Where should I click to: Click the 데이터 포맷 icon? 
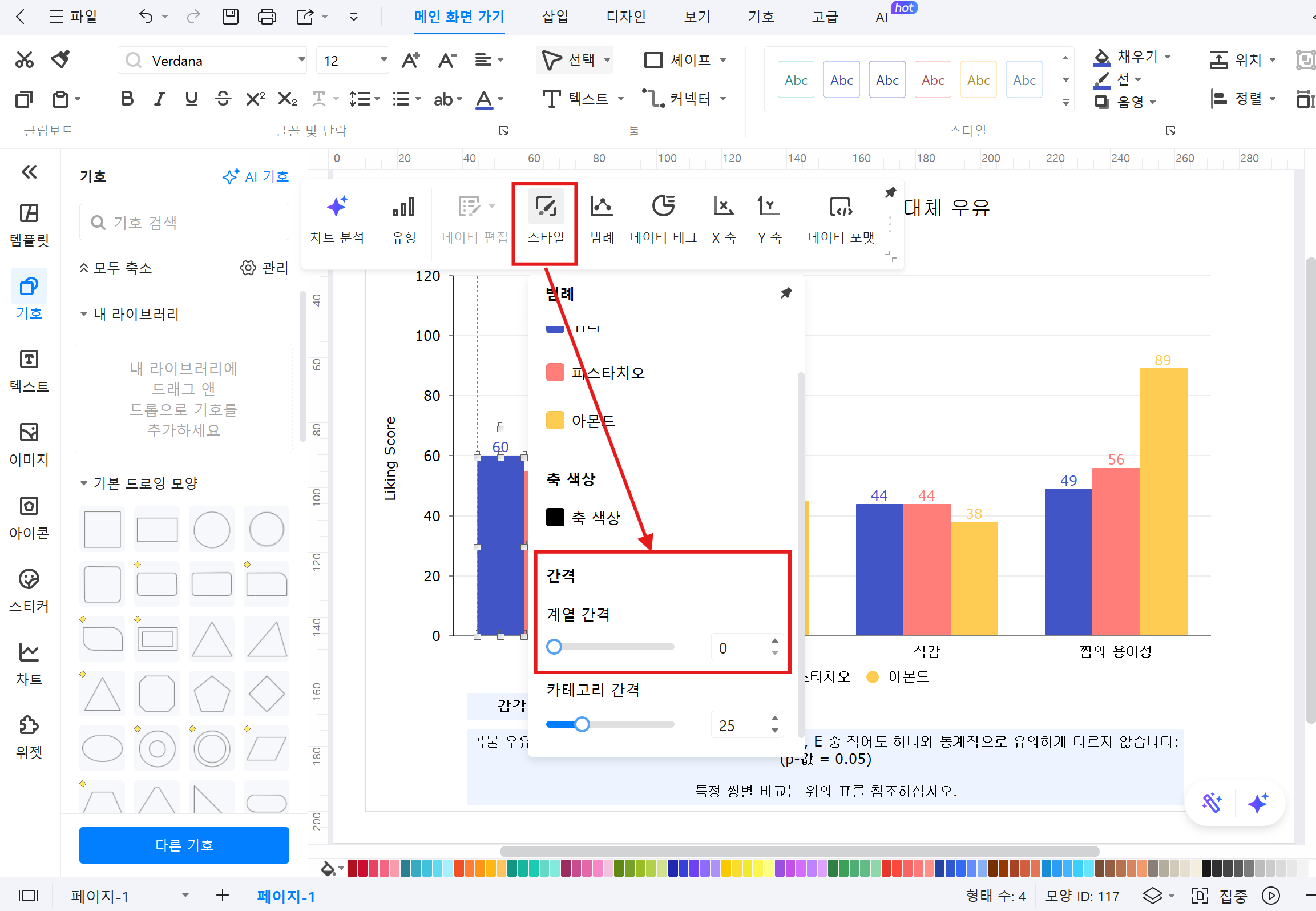841,206
